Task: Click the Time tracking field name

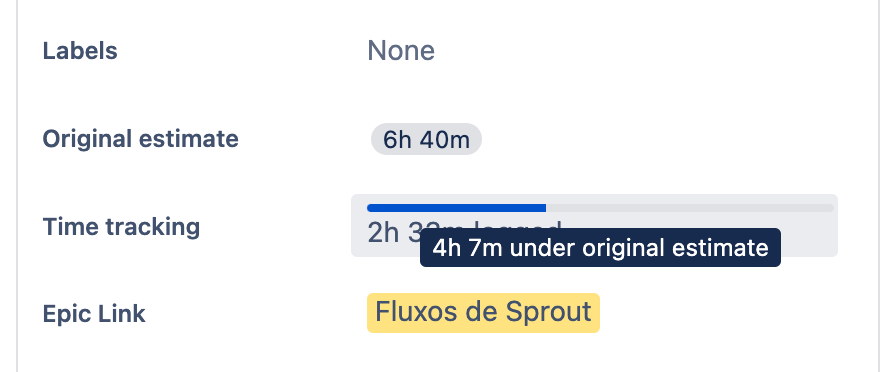Action: [121, 227]
